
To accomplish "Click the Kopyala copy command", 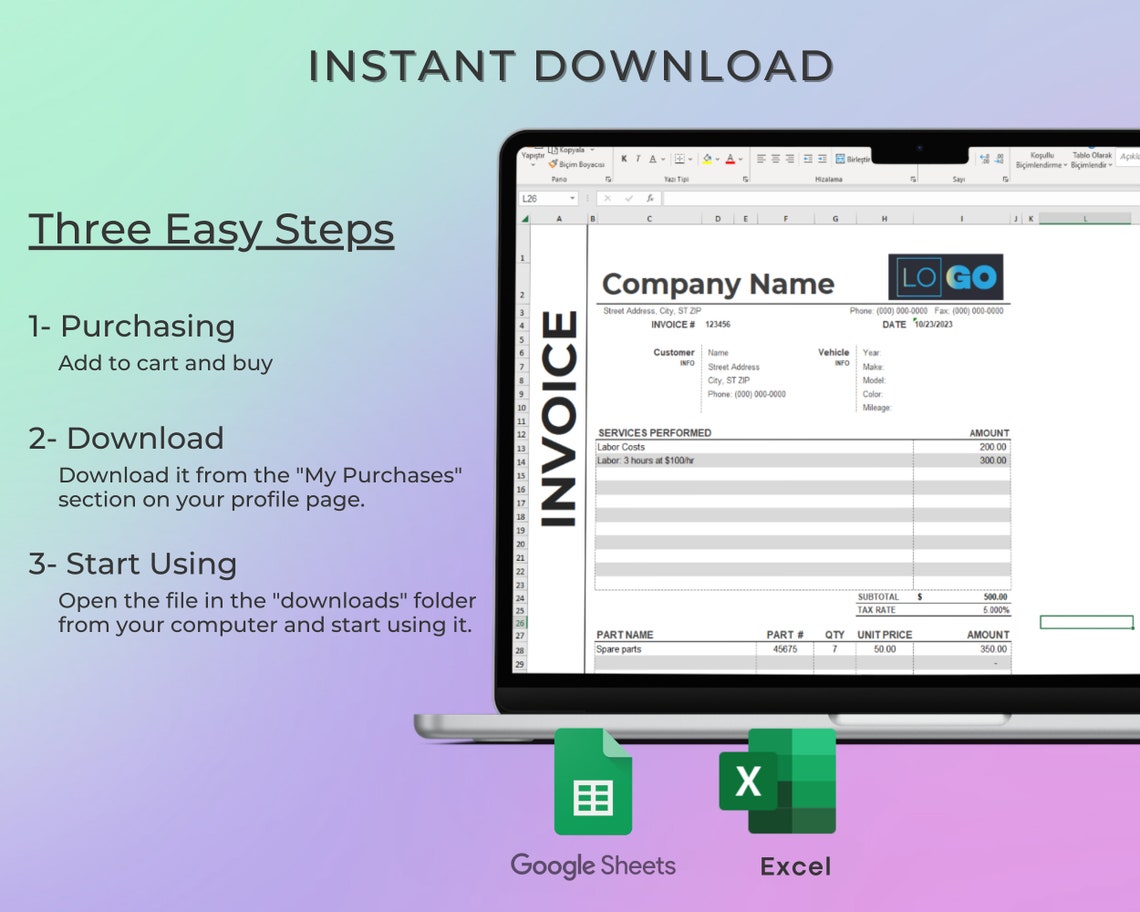I will [x=570, y=149].
